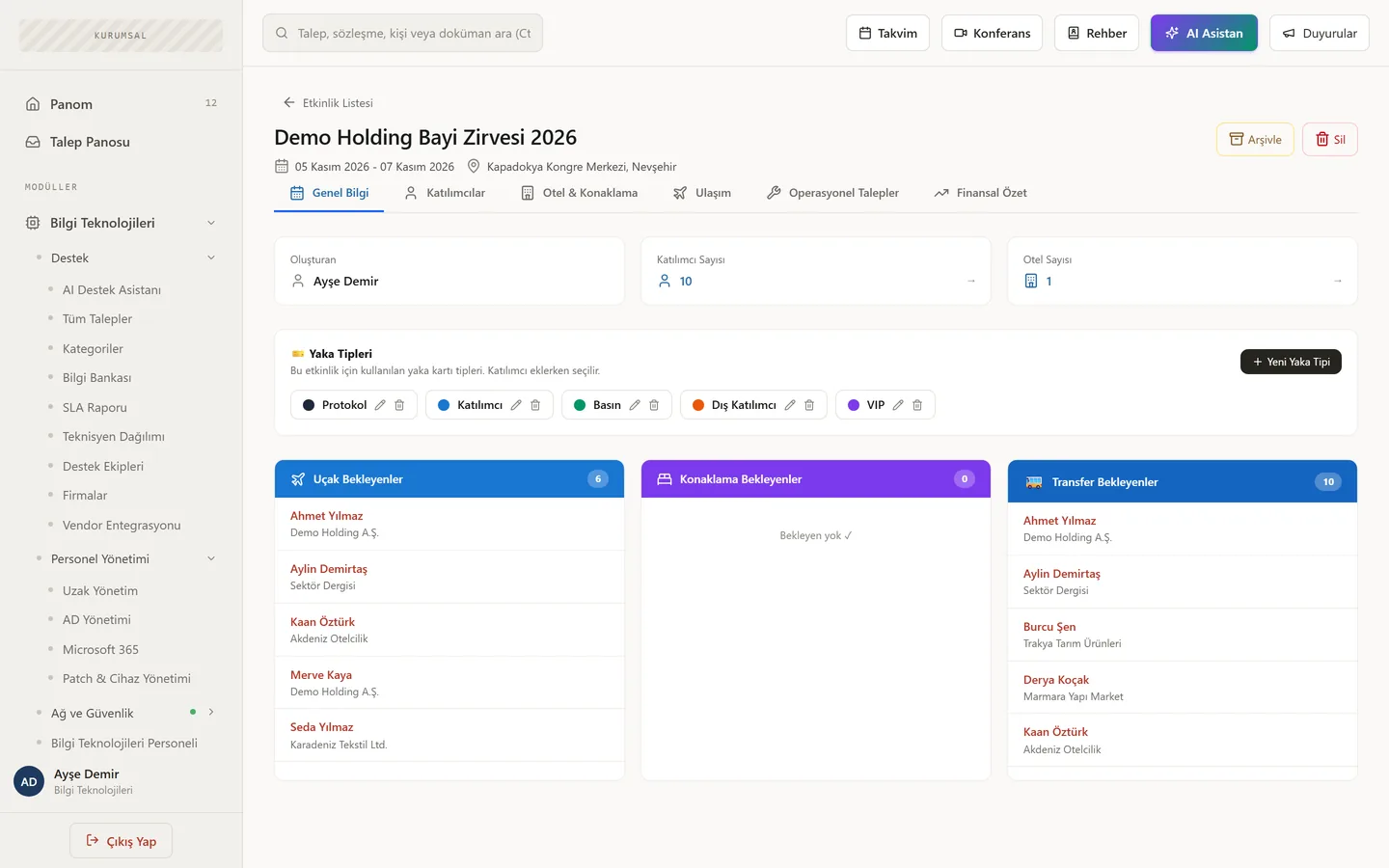The height and width of the screenshot is (868, 1389).
Task: Open SLA Raporu in the sidebar
Action: tap(95, 408)
